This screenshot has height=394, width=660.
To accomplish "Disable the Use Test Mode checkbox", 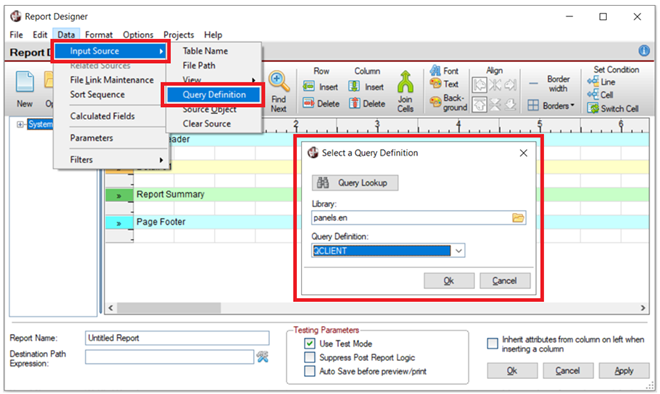I will click(309, 343).
